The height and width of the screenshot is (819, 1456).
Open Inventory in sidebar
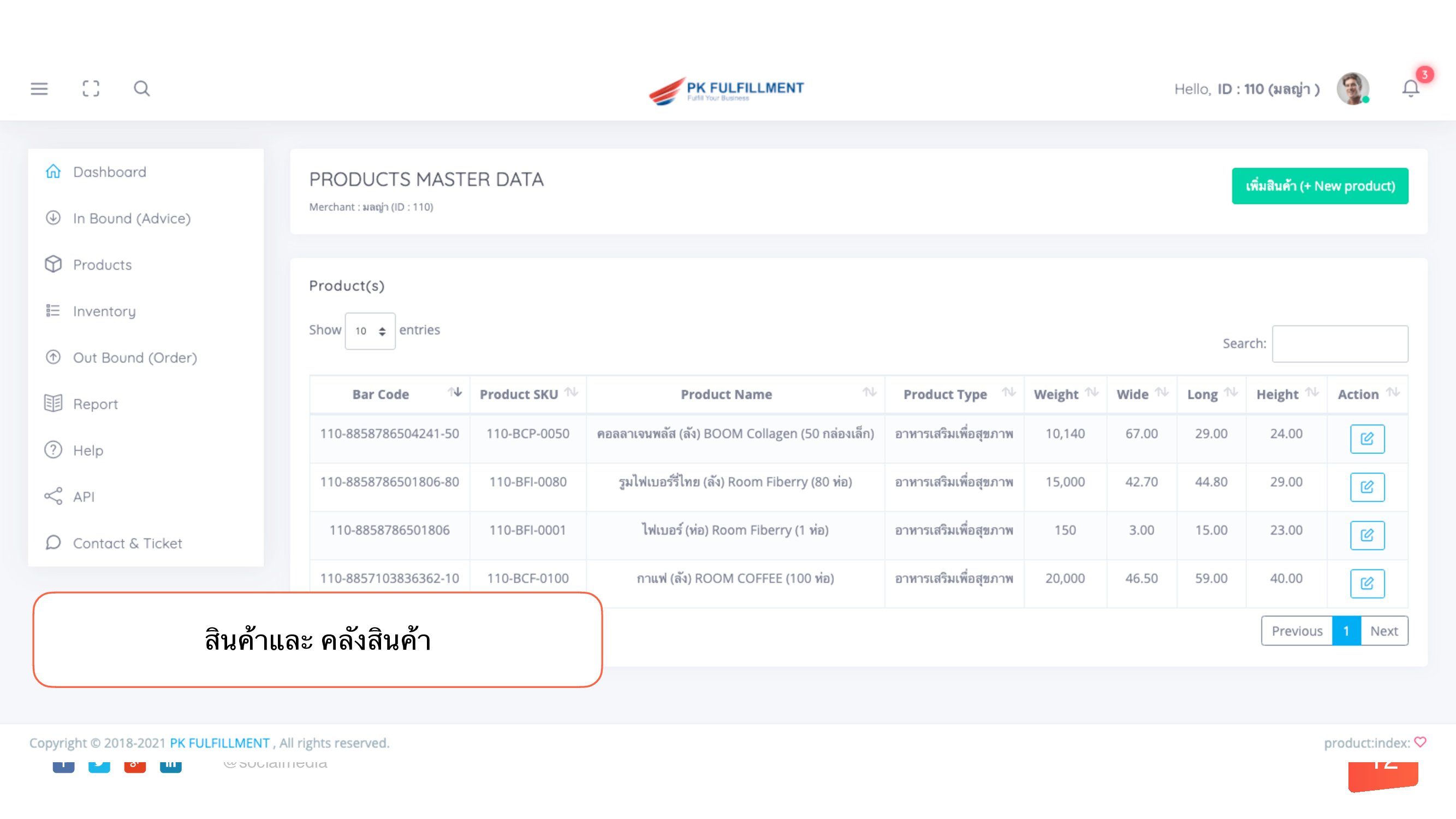(105, 311)
